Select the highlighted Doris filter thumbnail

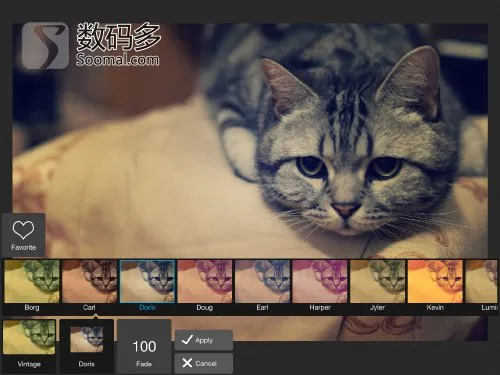tap(147, 282)
